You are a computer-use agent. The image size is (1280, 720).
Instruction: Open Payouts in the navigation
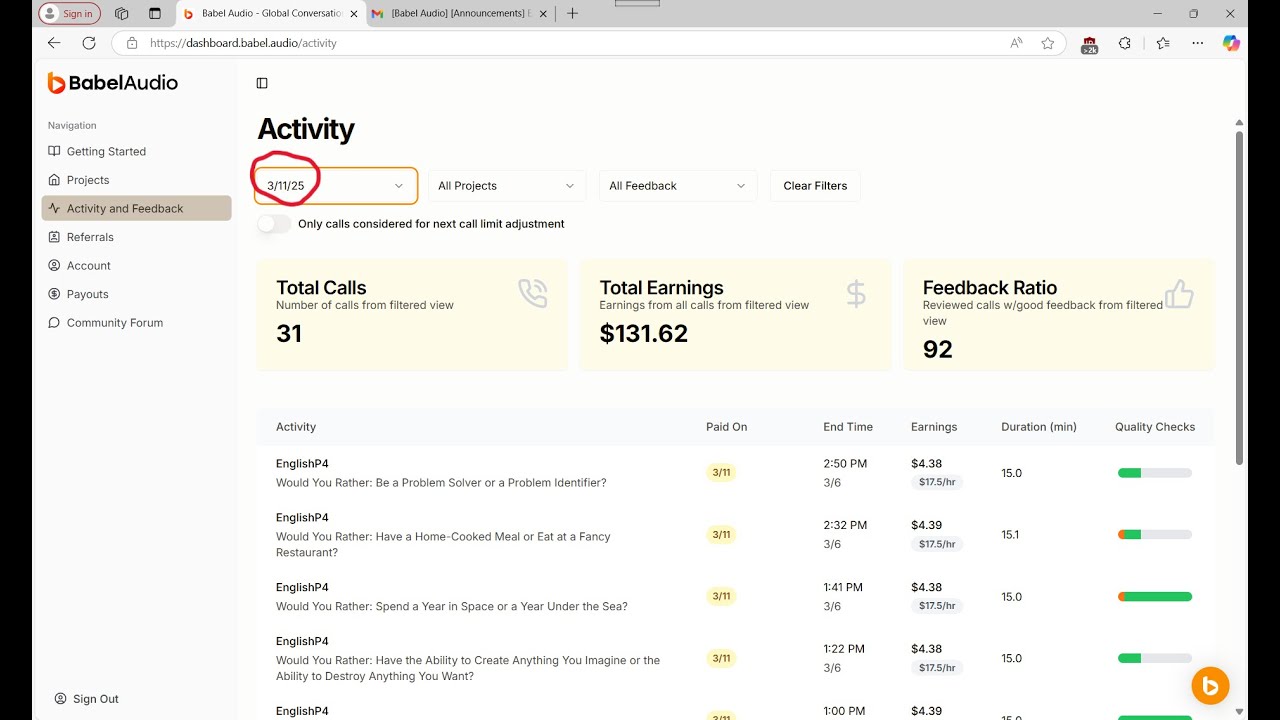(87, 294)
